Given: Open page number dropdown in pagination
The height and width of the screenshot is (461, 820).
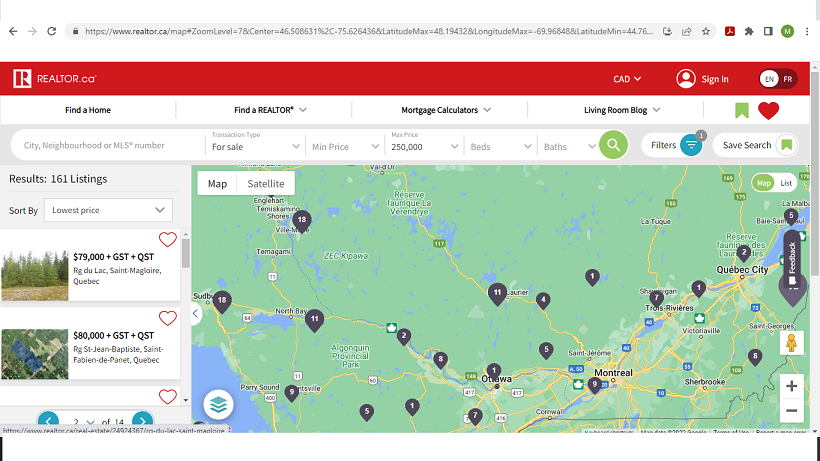Looking at the screenshot, I should [84, 422].
